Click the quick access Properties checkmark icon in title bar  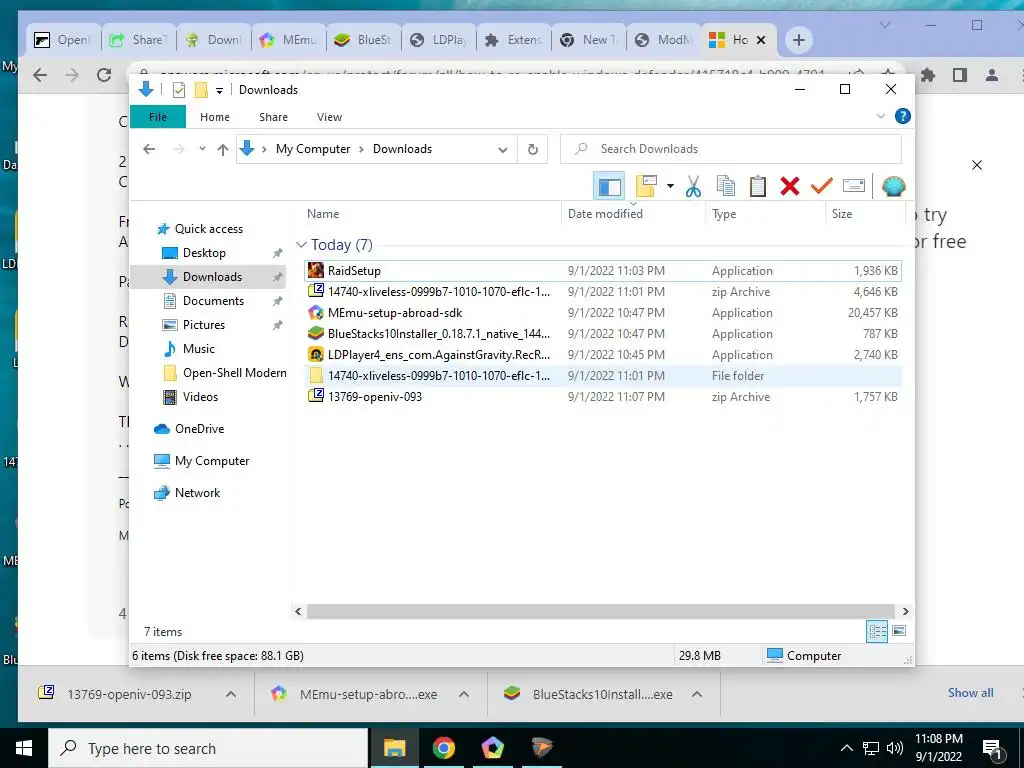point(178,90)
